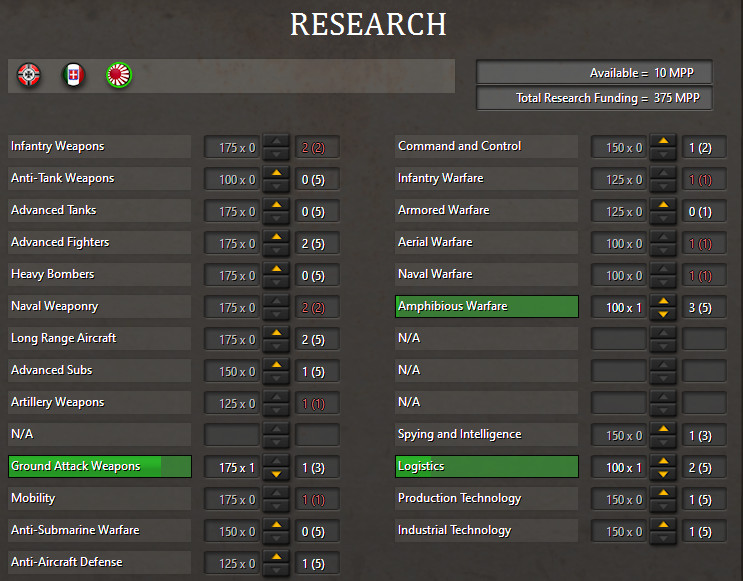Click Infantry Weapons level value 2 (2)
The width and height of the screenshot is (743, 581).
click(x=317, y=147)
